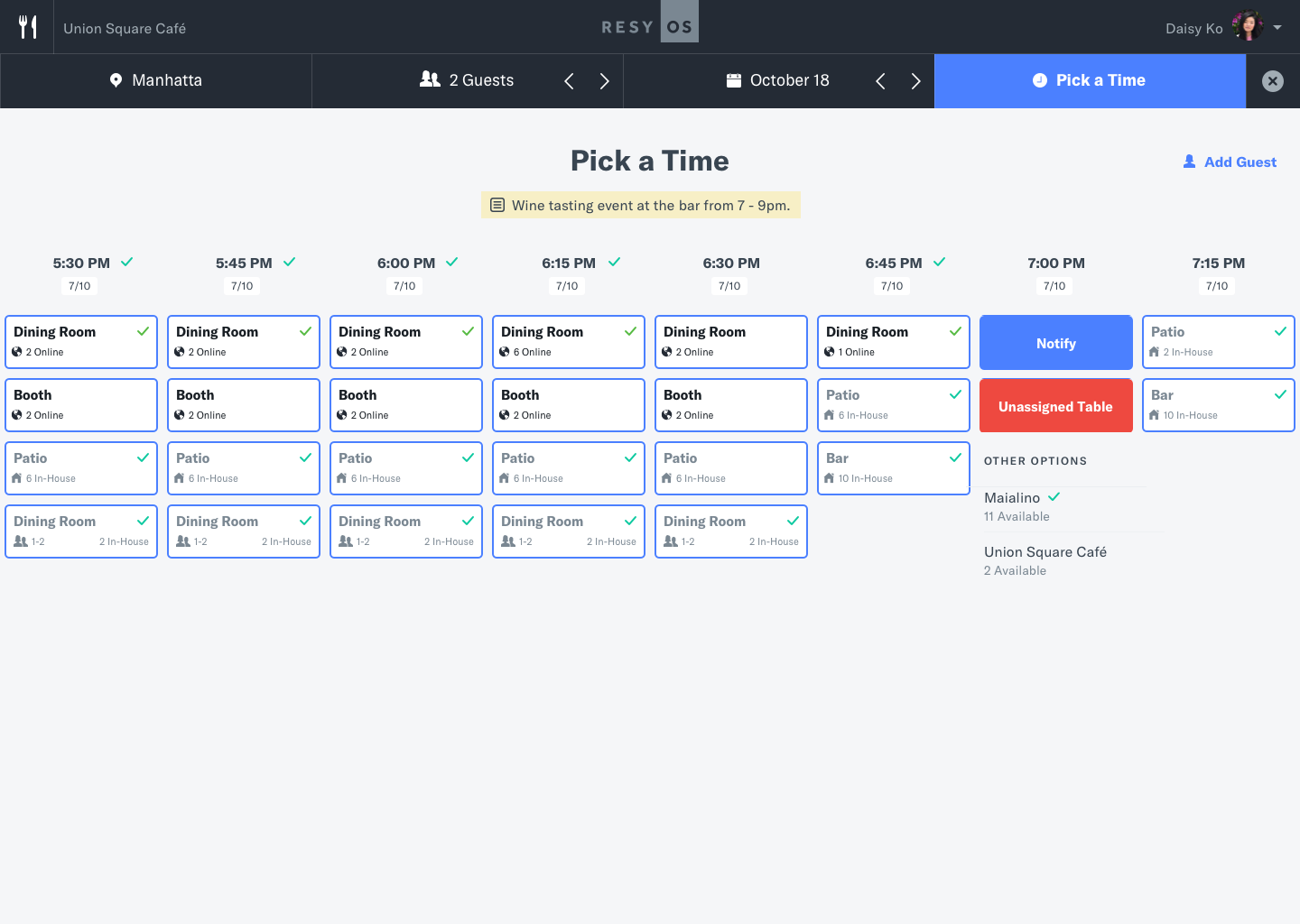Click the 7/10 badge under 7:15 PM
The width and height of the screenshot is (1300, 924).
(x=1217, y=286)
